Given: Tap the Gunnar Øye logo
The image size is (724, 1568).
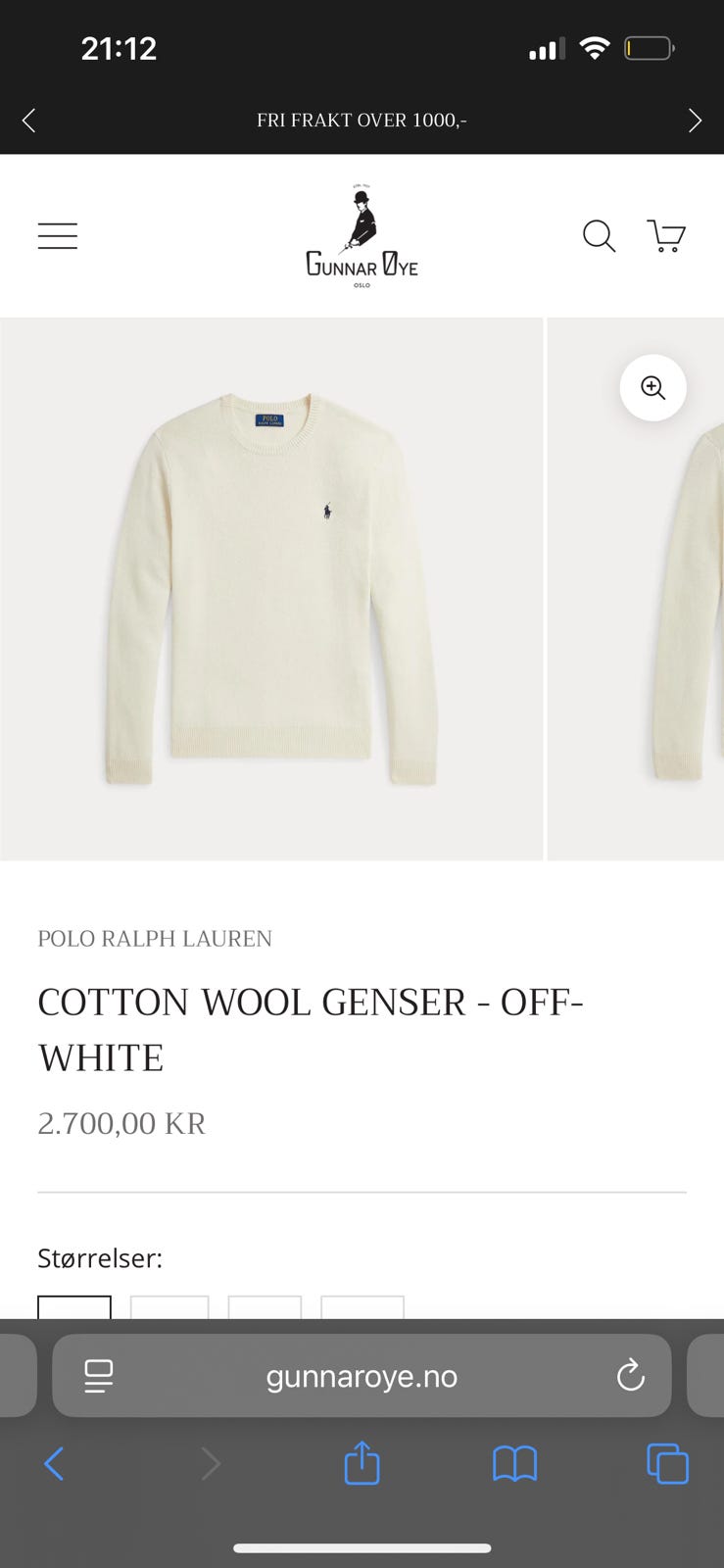Looking at the screenshot, I should [x=362, y=235].
